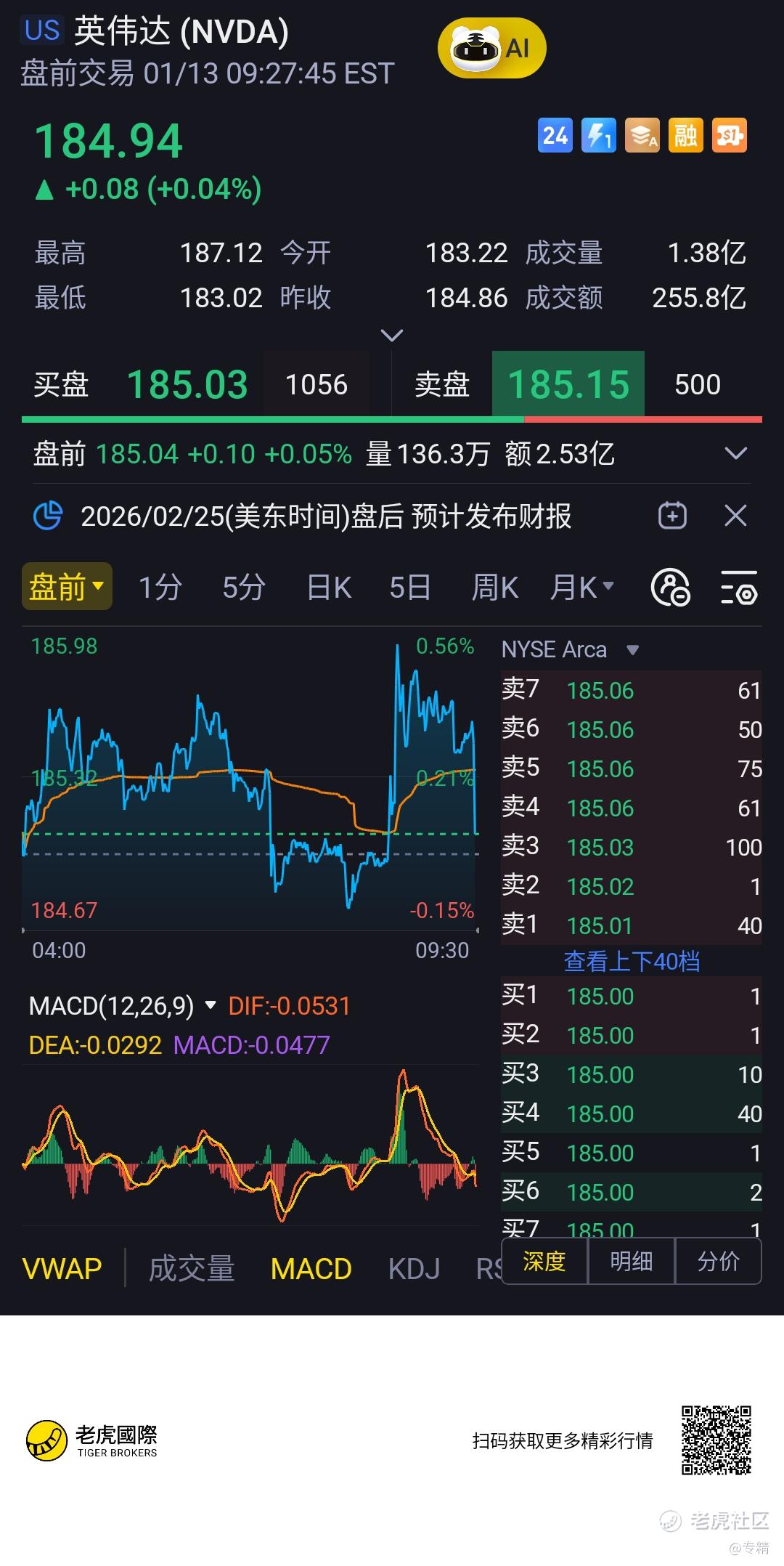Tap the ask size 500
This screenshot has height=1566, width=784.
click(x=698, y=384)
